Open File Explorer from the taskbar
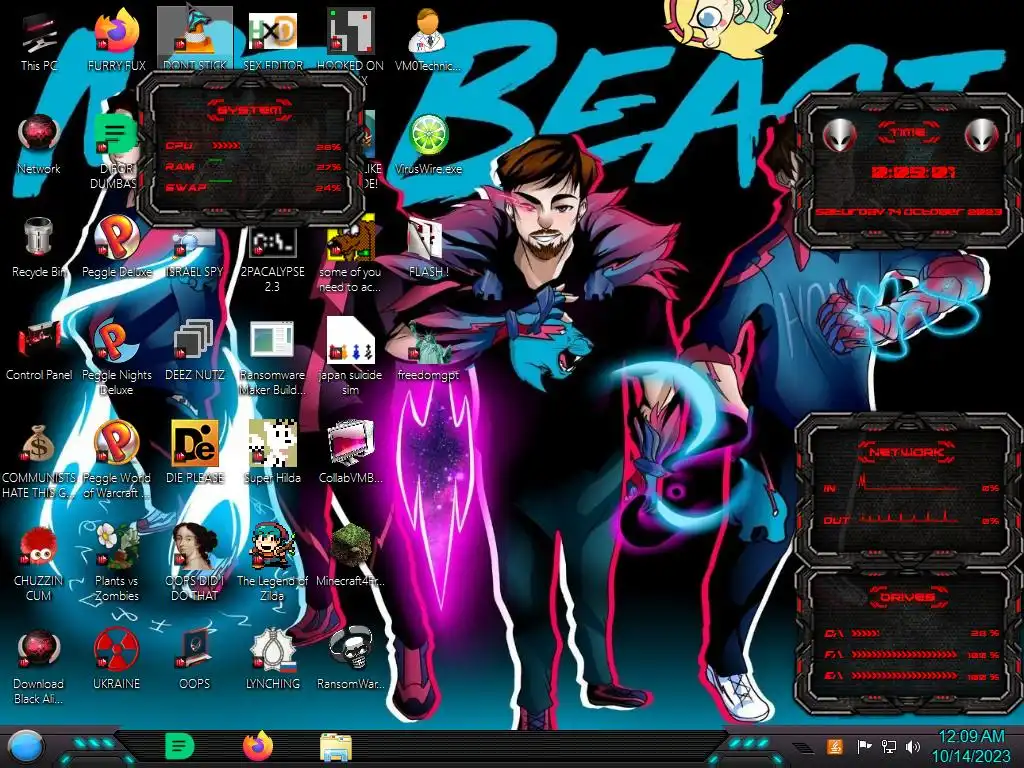 336,747
